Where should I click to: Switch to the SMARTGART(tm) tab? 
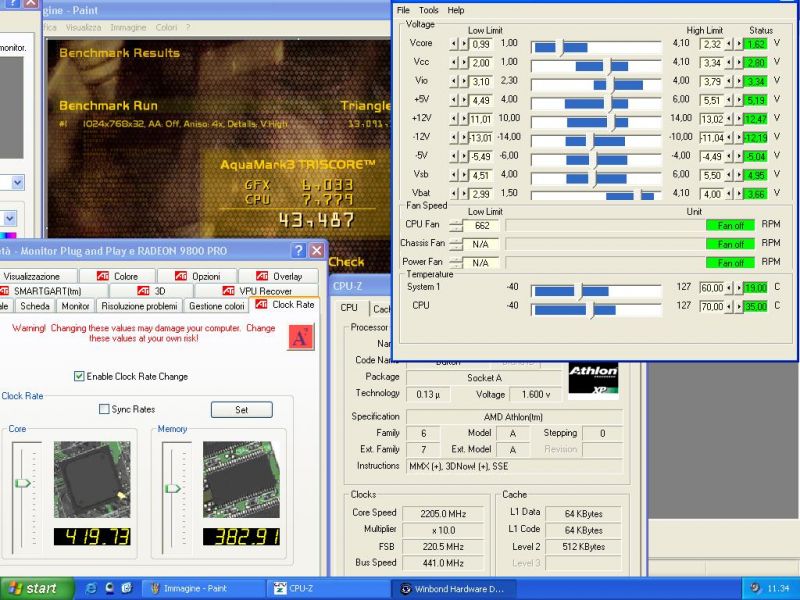[x=54, y=291]
